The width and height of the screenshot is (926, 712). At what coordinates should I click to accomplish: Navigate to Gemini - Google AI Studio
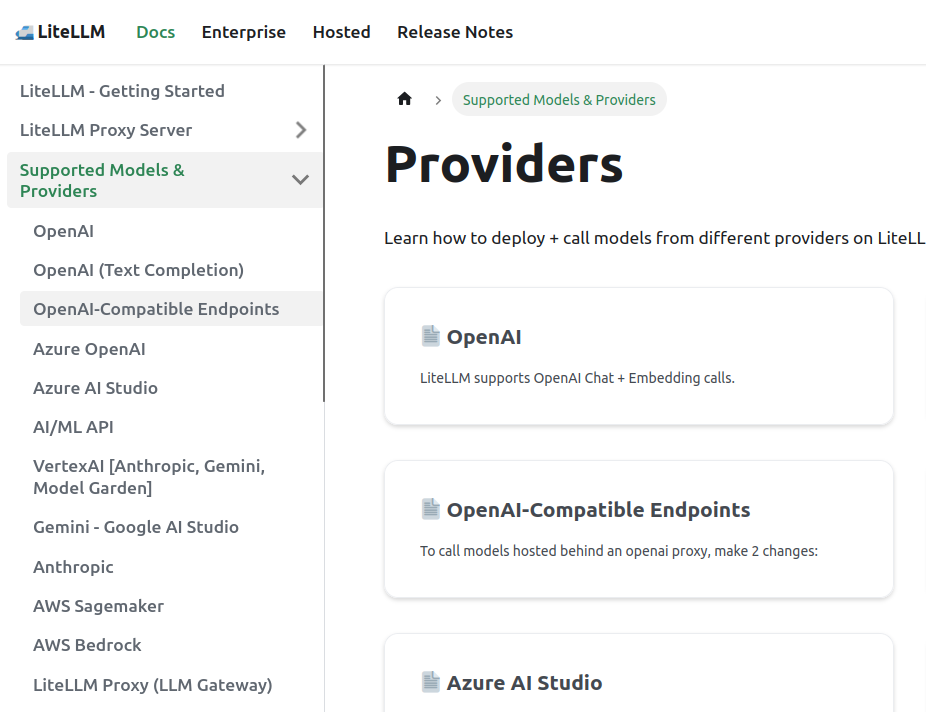click(136, 527)
